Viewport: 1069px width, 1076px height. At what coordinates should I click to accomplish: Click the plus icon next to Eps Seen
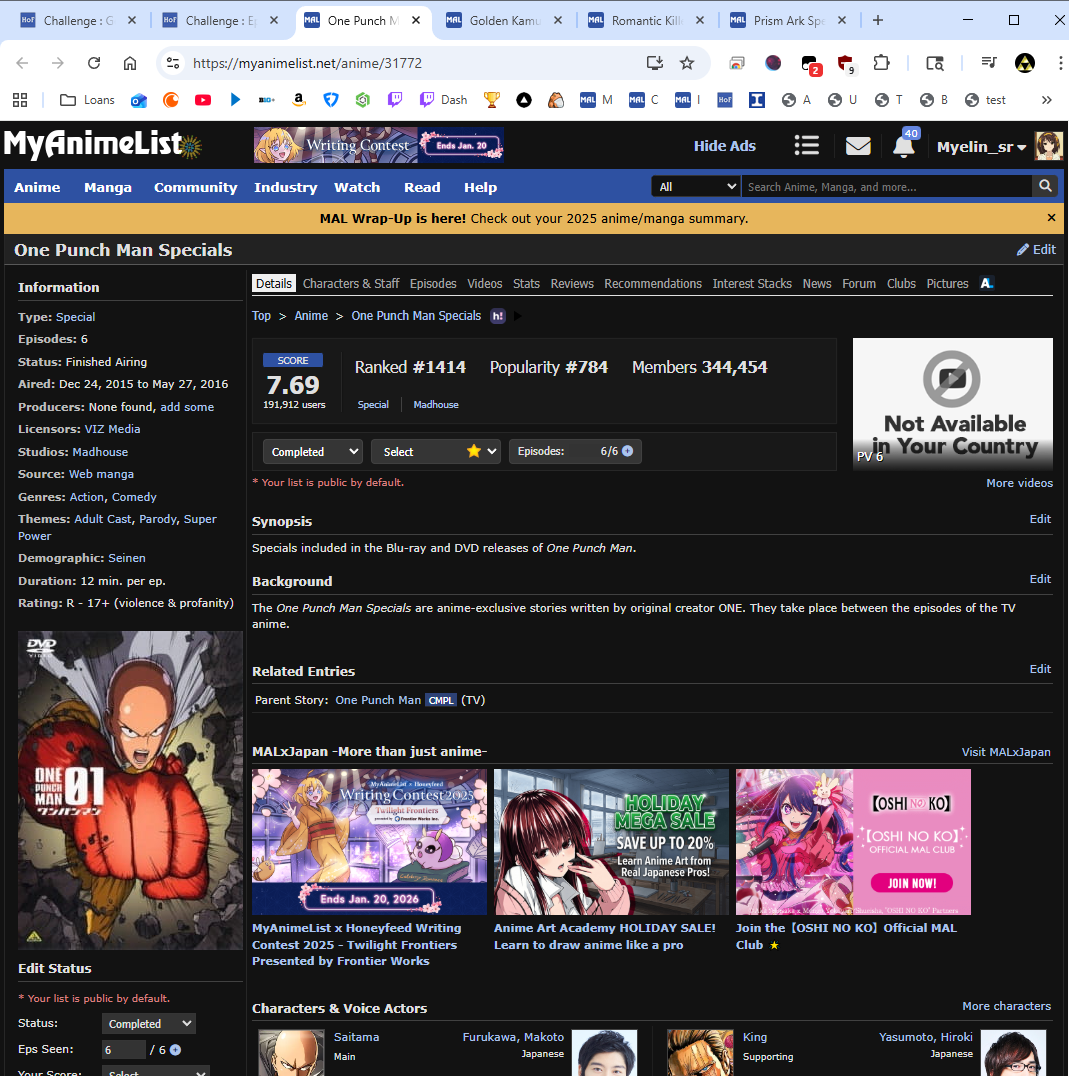175,1050
